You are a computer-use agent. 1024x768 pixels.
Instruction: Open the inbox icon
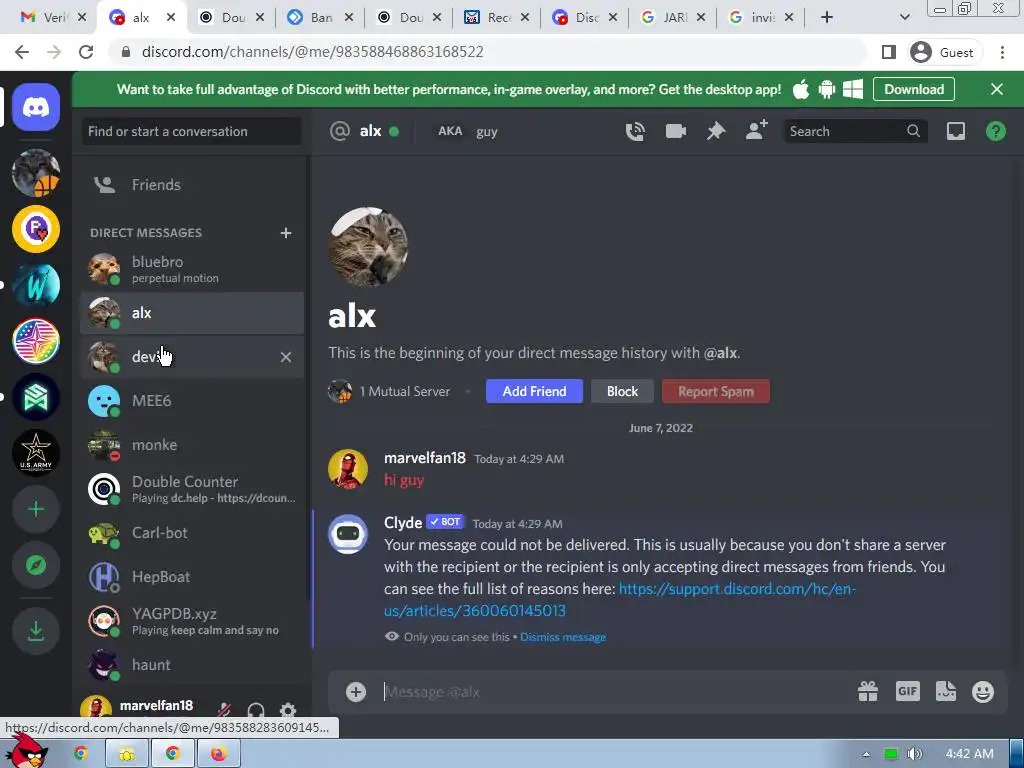pyautogui.click(x=955, y=131)
